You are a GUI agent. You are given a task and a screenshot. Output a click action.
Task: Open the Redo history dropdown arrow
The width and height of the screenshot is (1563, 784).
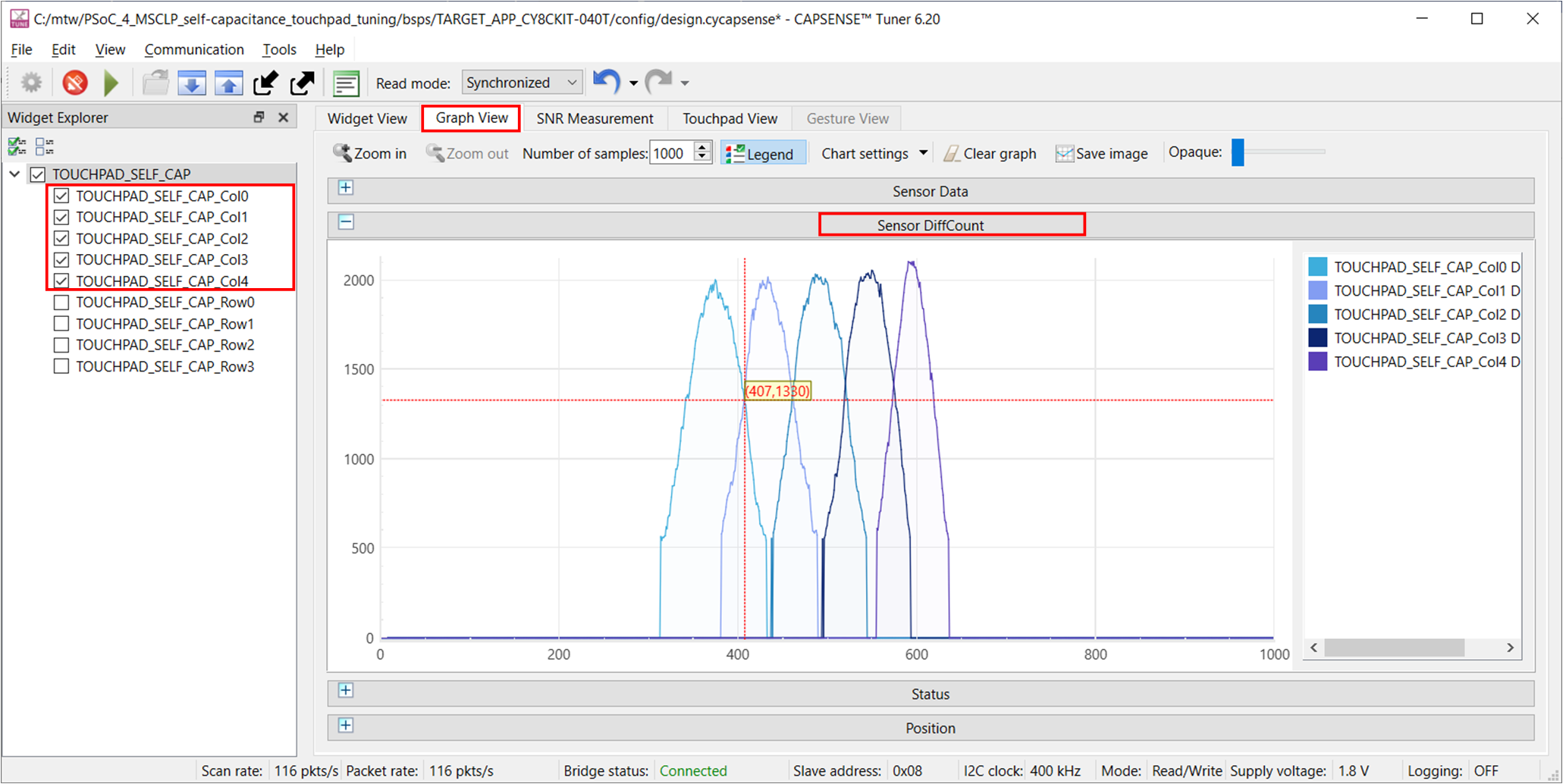pyautogui.click(x=684, y=83)
